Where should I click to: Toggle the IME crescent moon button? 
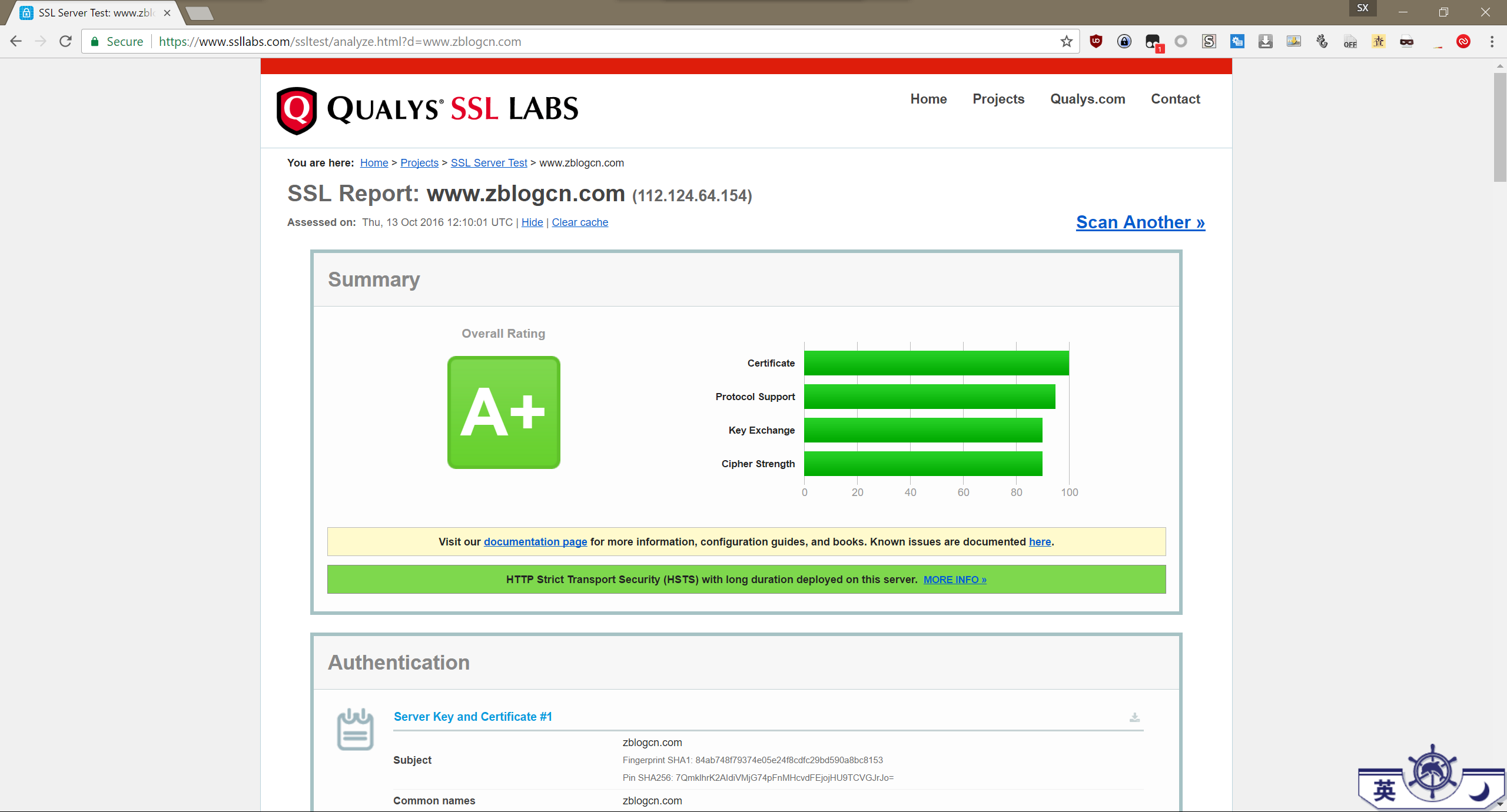tap(1478, 791)
